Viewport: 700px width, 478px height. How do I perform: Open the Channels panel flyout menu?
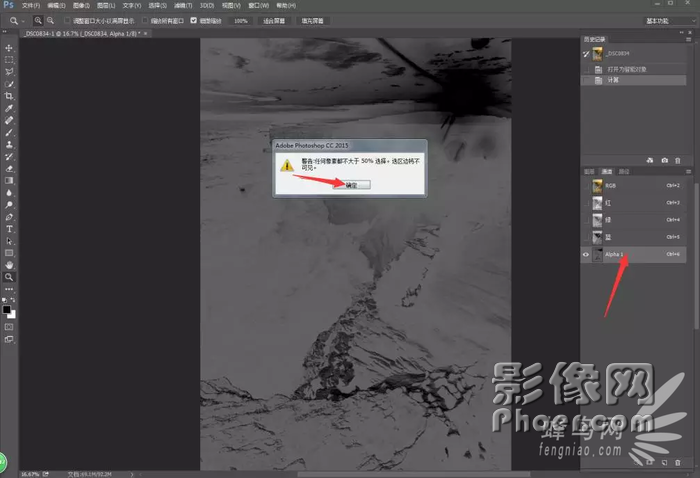(688, 171)
